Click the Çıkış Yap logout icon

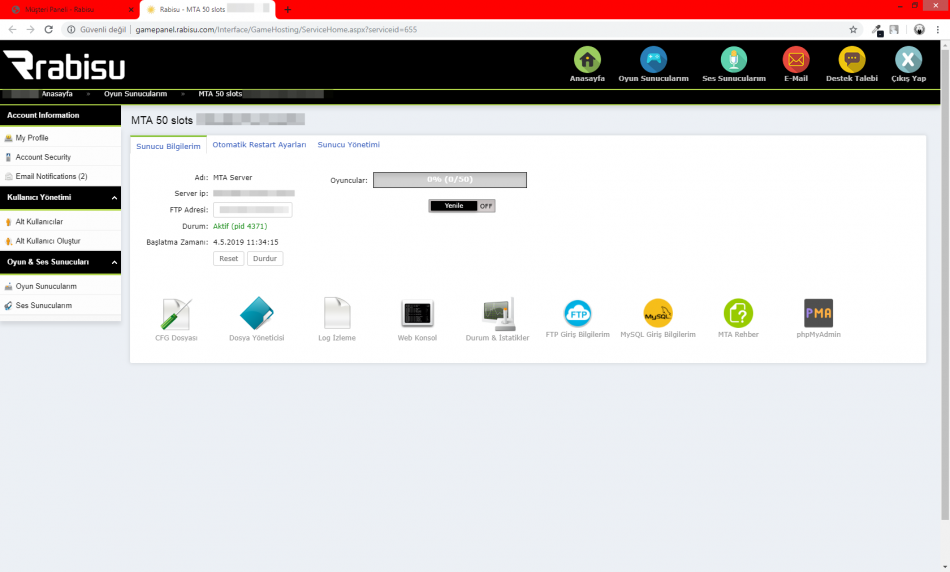pos(908,59)
